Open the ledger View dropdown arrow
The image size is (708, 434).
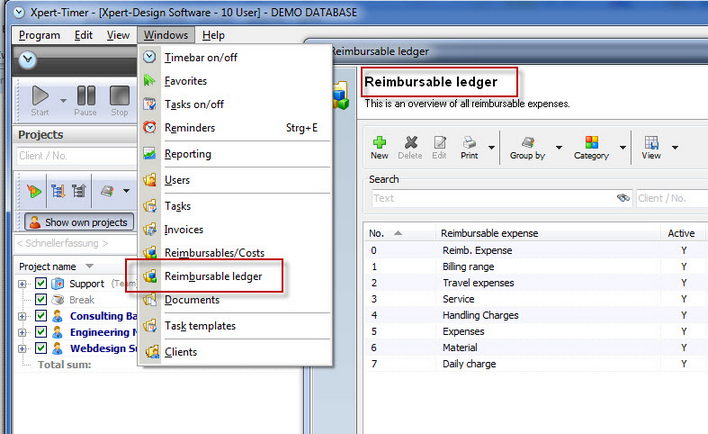[675, 148]
